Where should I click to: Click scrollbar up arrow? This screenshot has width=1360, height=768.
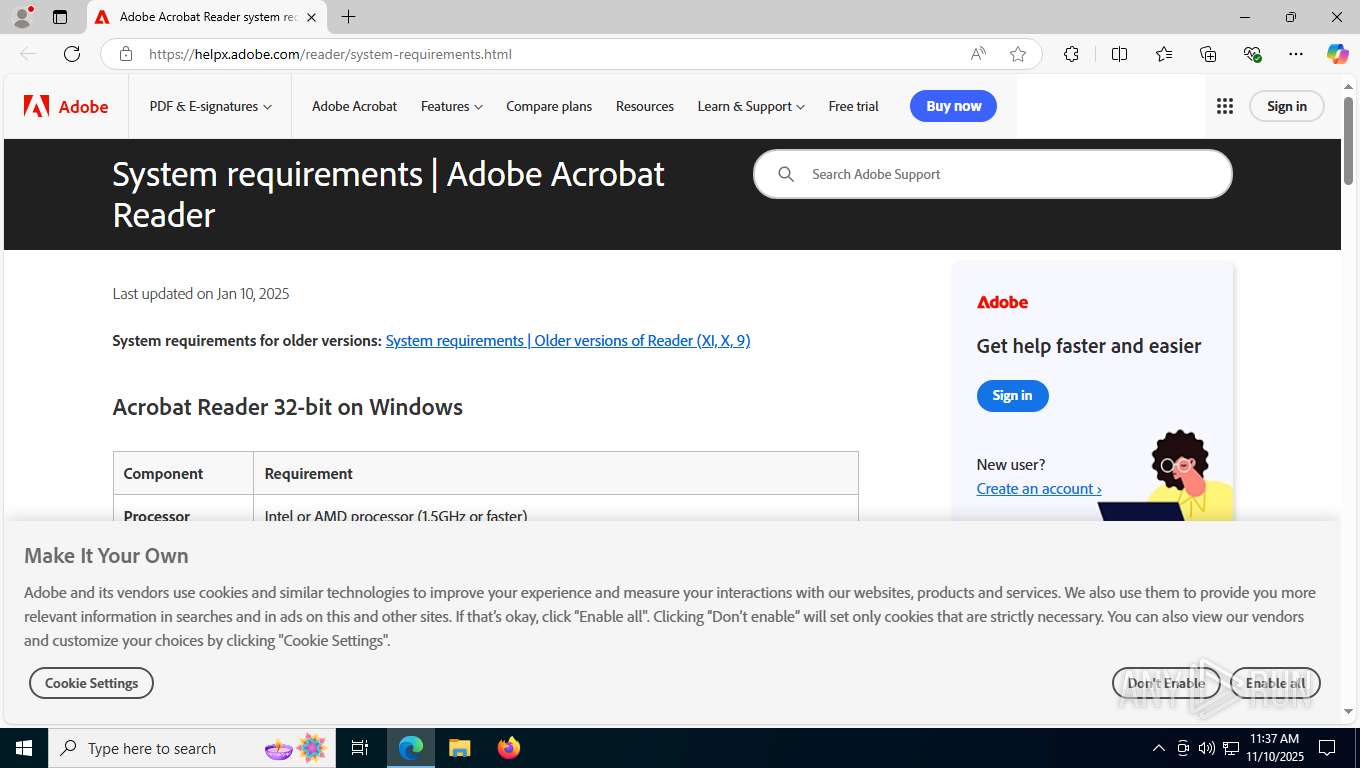point(1349,85)
